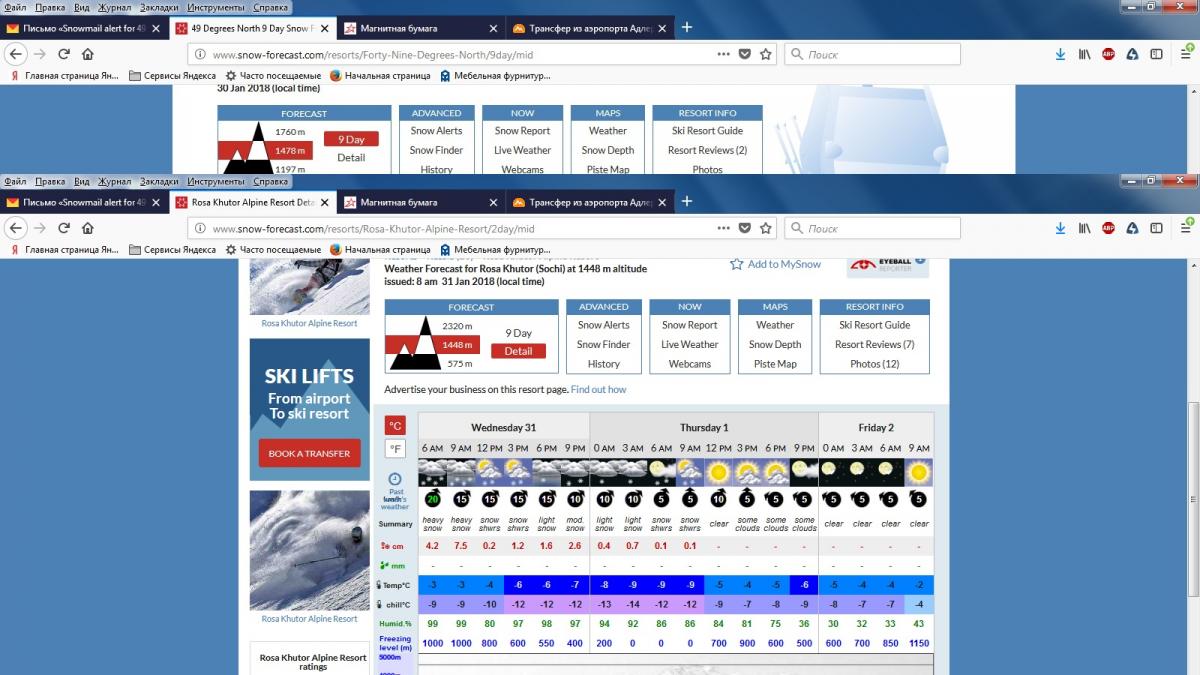This screenshot has width=1200, height=675.
Task: Click the Thursday 12 PM sunny icon
Action: (718, 471)
